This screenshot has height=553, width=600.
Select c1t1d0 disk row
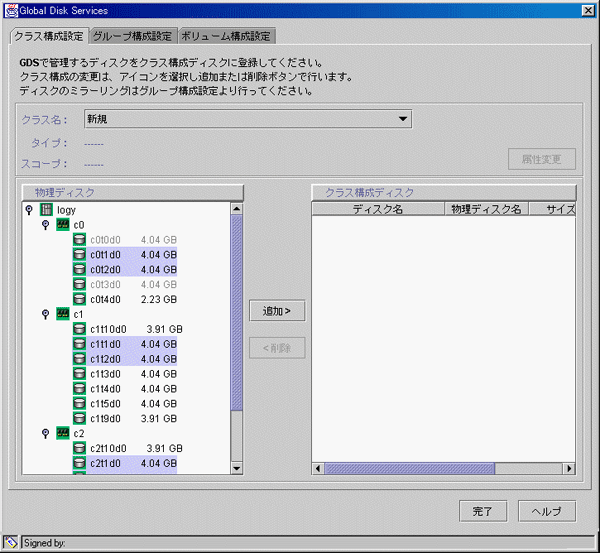(125, 344)
